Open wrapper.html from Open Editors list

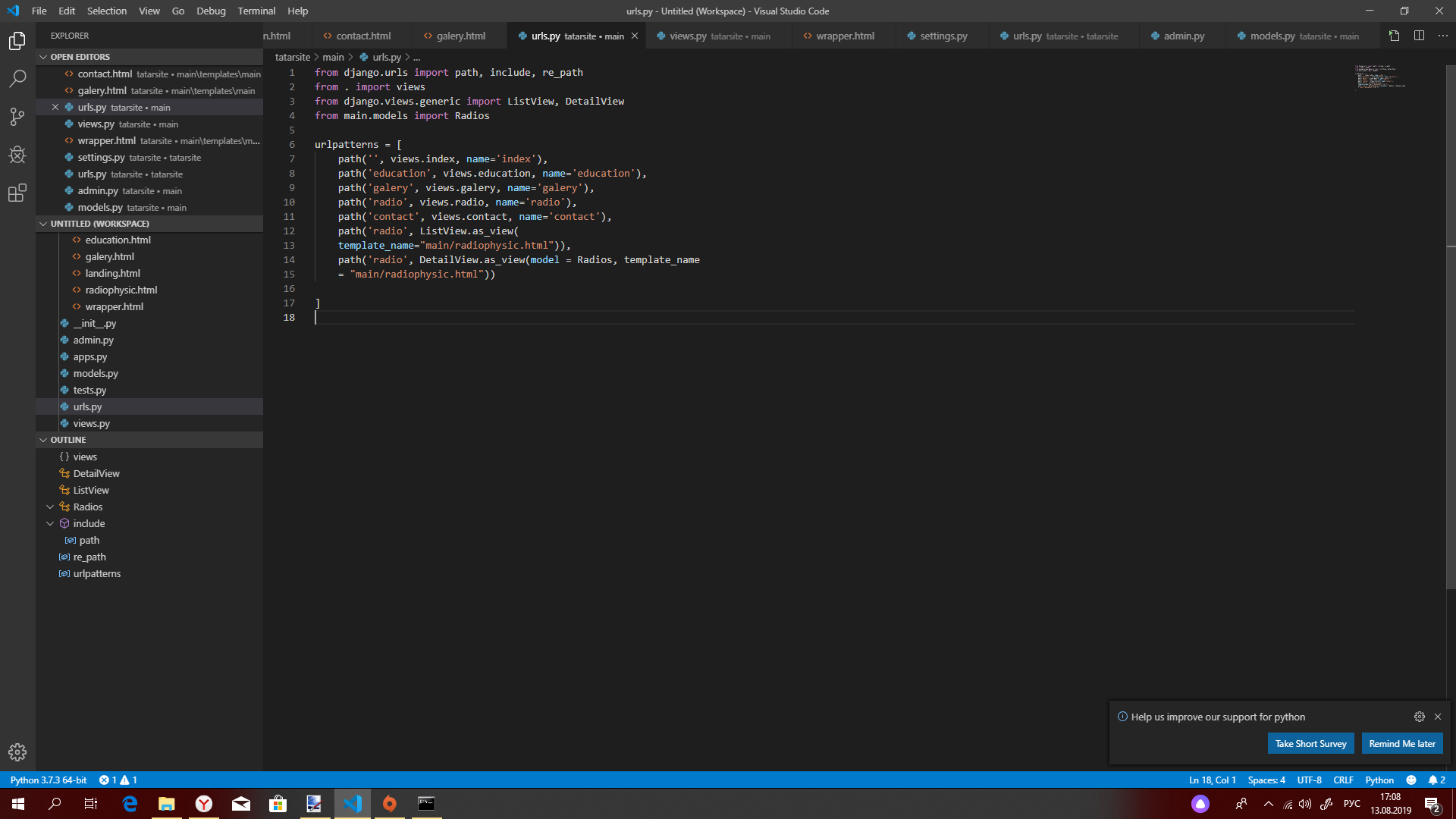[149, 140]
